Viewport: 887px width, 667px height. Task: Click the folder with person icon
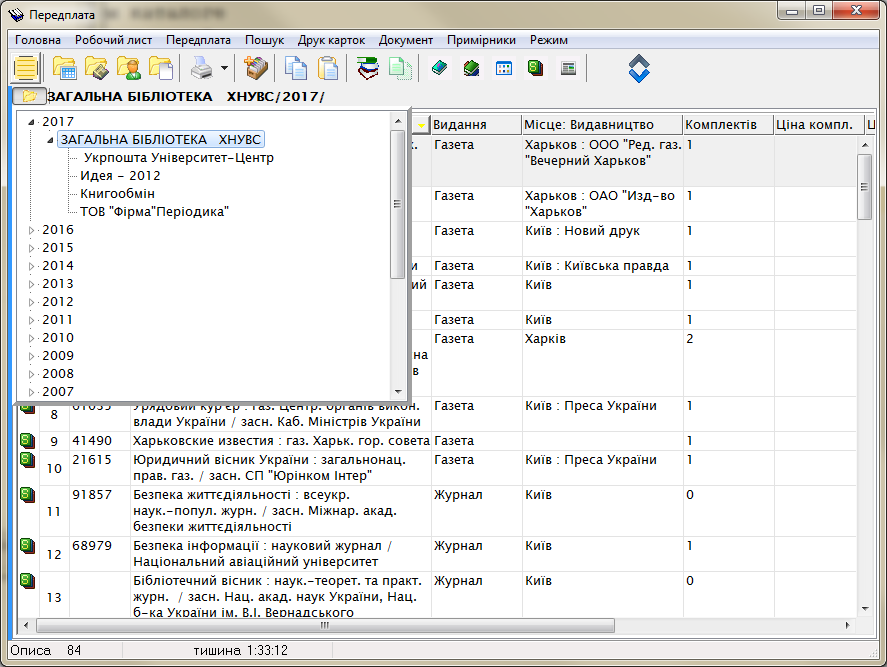click(128, 69)
